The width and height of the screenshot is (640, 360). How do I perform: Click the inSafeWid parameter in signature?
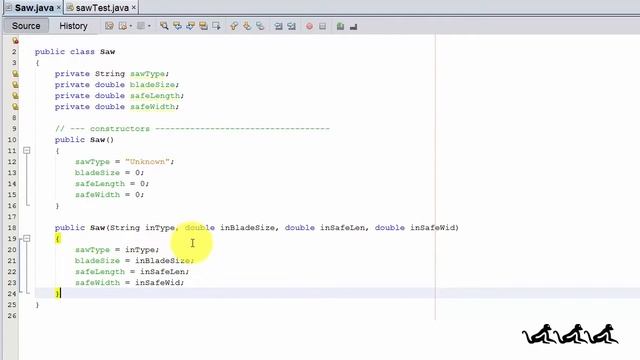click(x=433, y=227)
